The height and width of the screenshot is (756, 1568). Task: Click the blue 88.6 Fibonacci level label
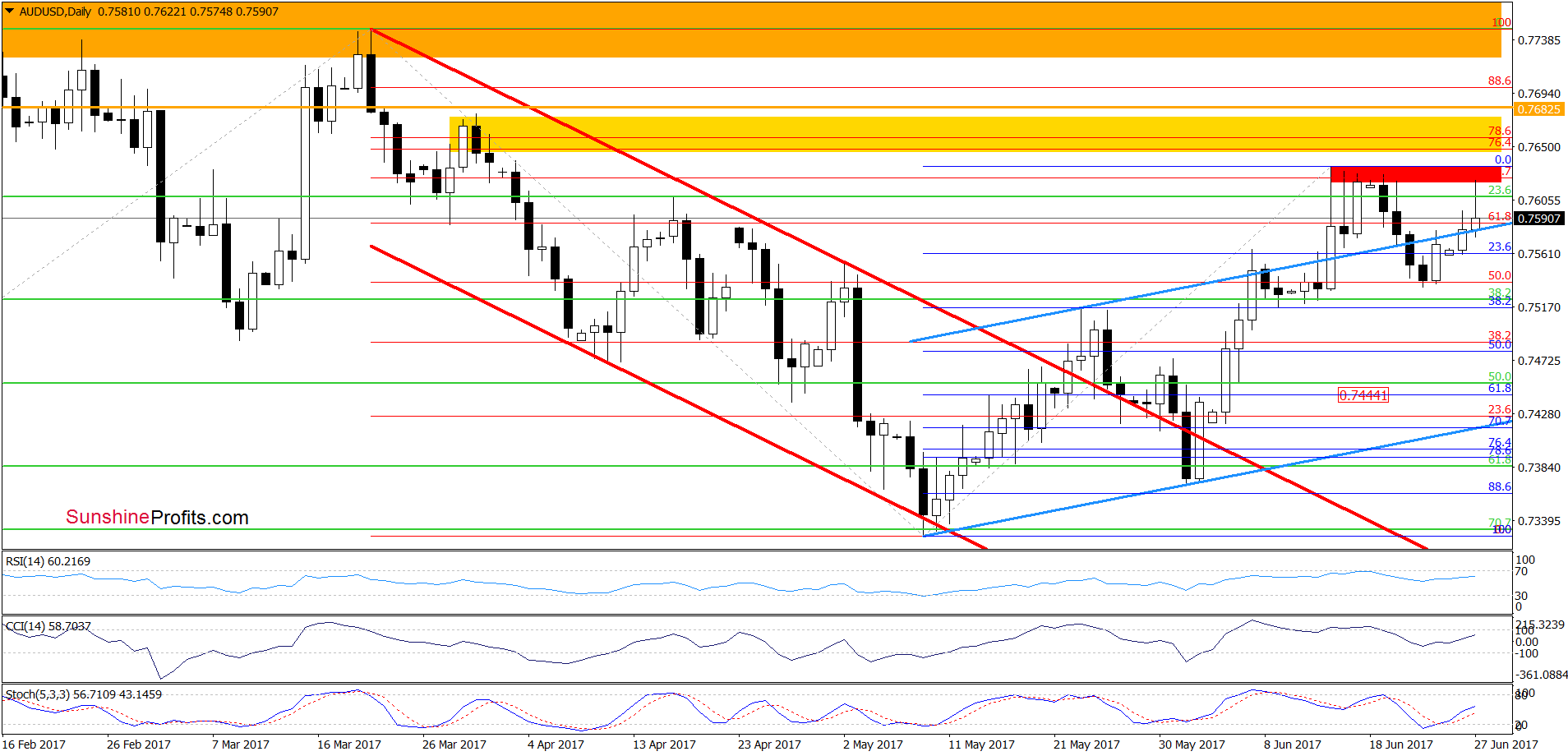click(1500, 486)
